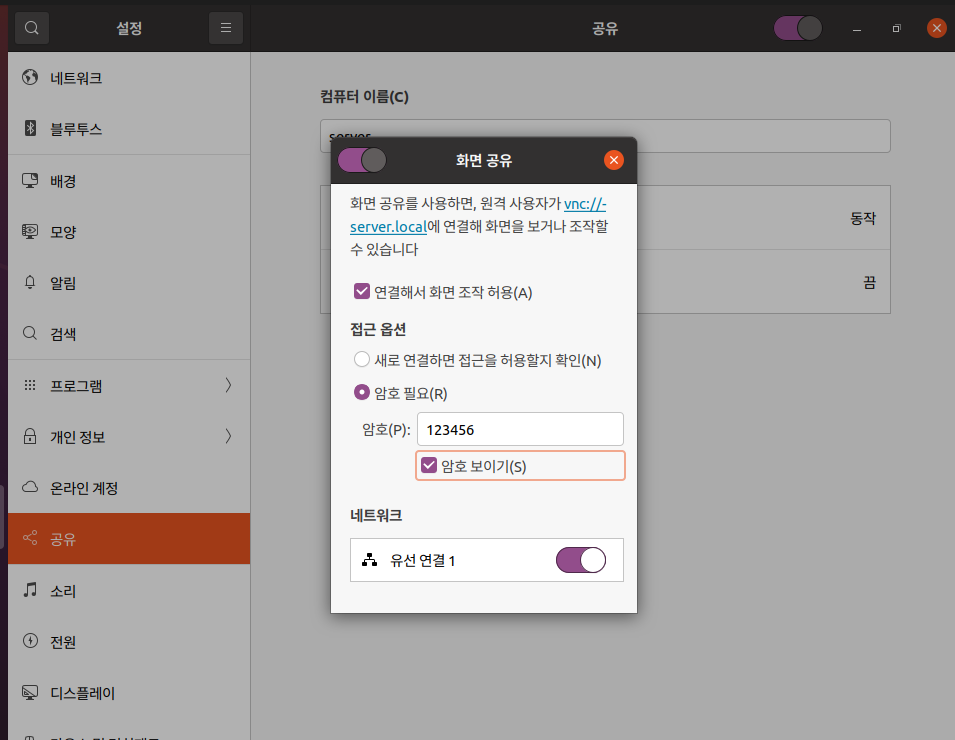The height and width of the screenshot is (740, 955).
Task: Open 네트워크 settings panel
Action: [129, 78]
